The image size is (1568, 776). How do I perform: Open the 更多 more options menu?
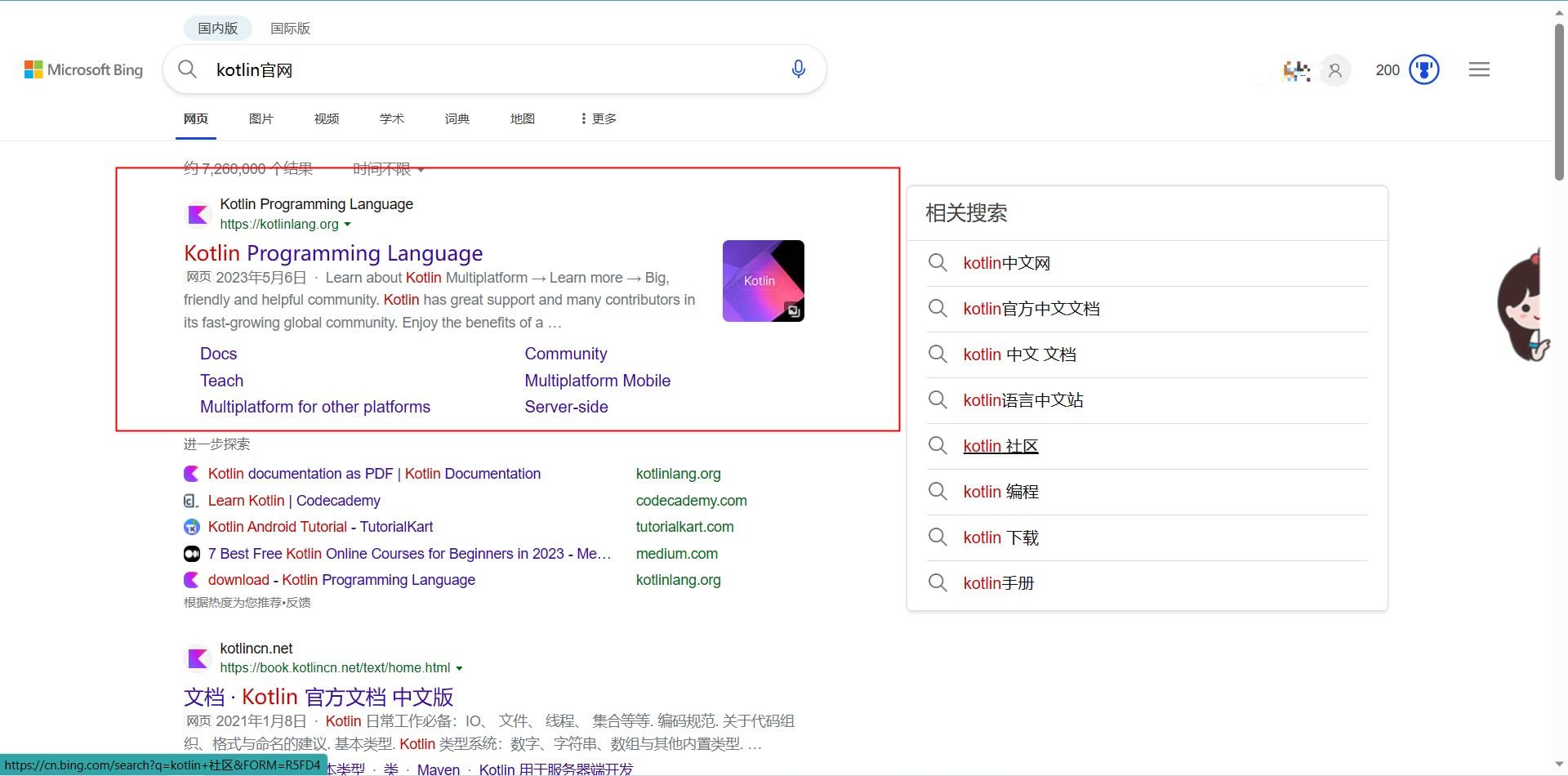(x=598, y=119)
